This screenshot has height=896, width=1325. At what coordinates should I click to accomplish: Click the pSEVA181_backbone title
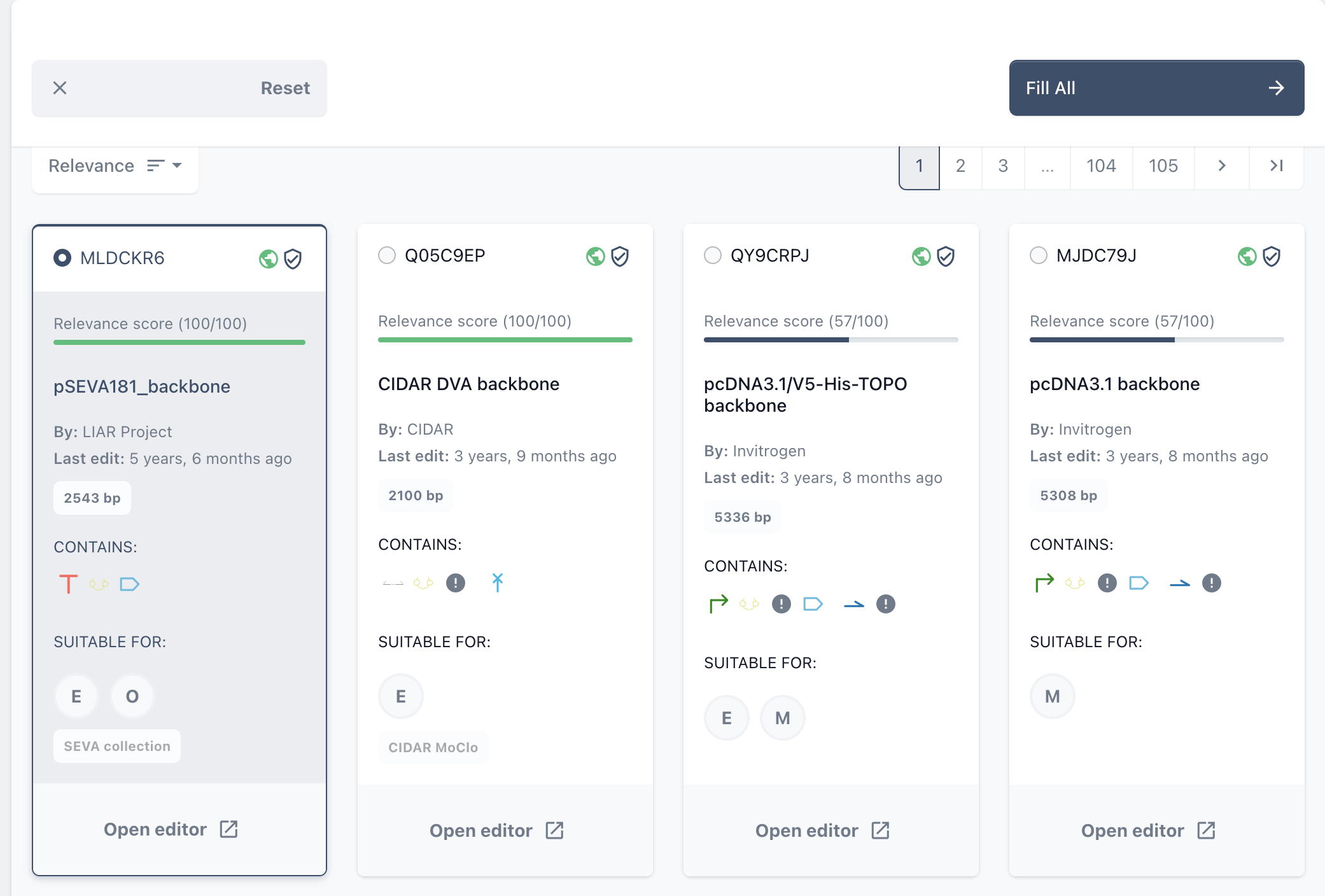coord(142,386)
